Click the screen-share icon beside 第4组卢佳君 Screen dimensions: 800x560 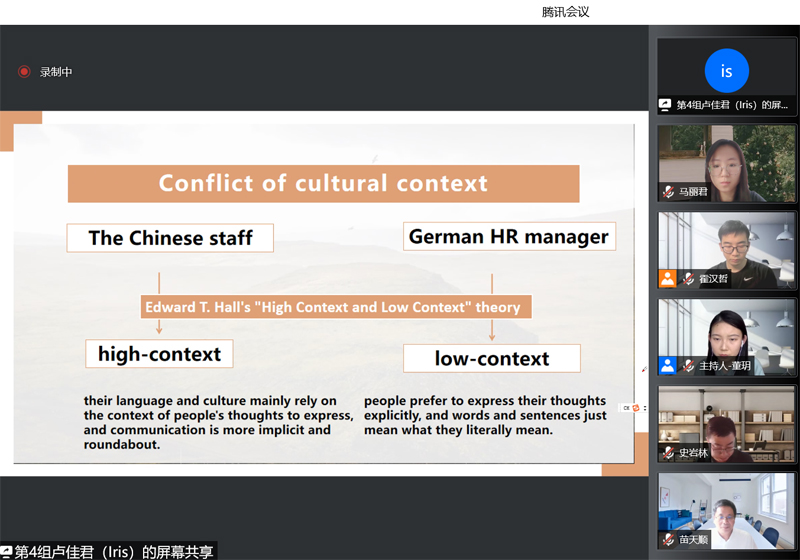click(x=665, y=105)
